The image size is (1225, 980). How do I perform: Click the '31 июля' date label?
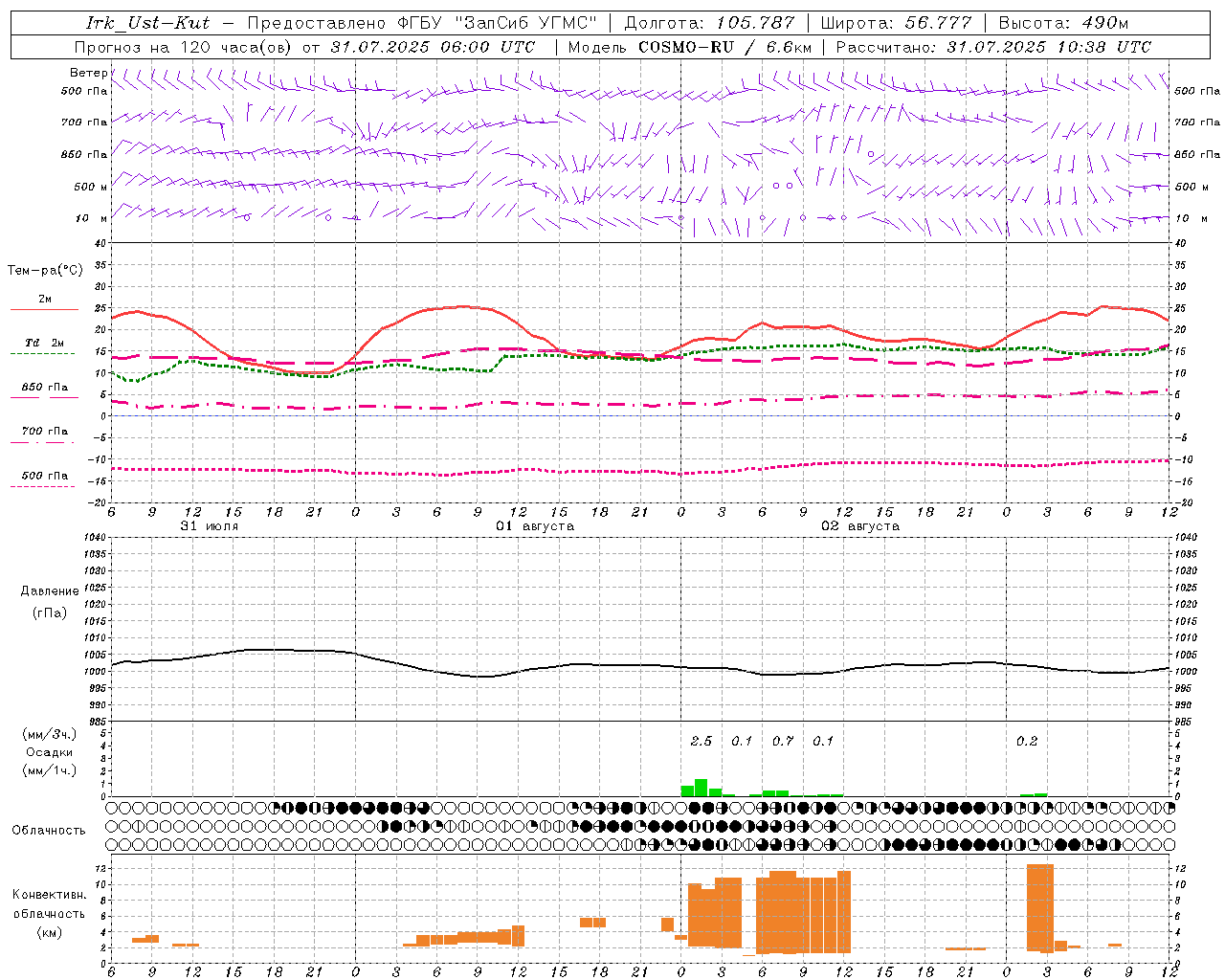point(210,526)
